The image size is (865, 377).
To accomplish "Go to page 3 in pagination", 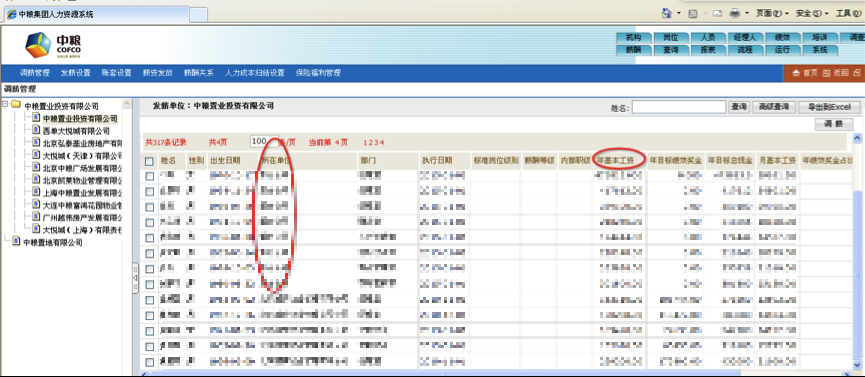I will 375,142.
